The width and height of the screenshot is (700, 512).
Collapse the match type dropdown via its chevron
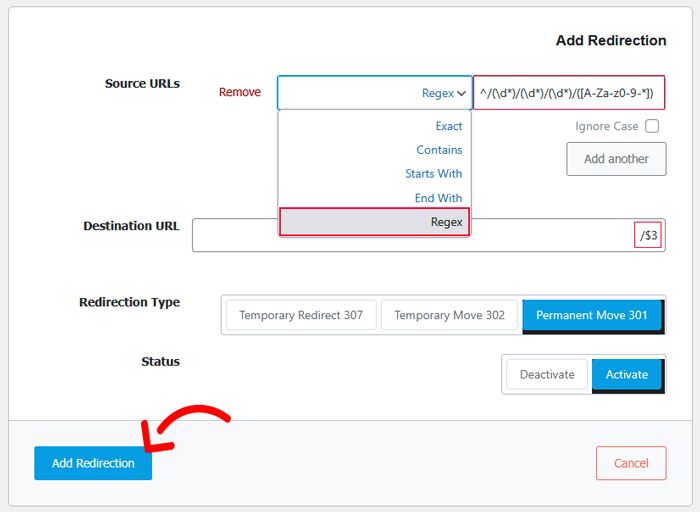(x=461, y=93)
